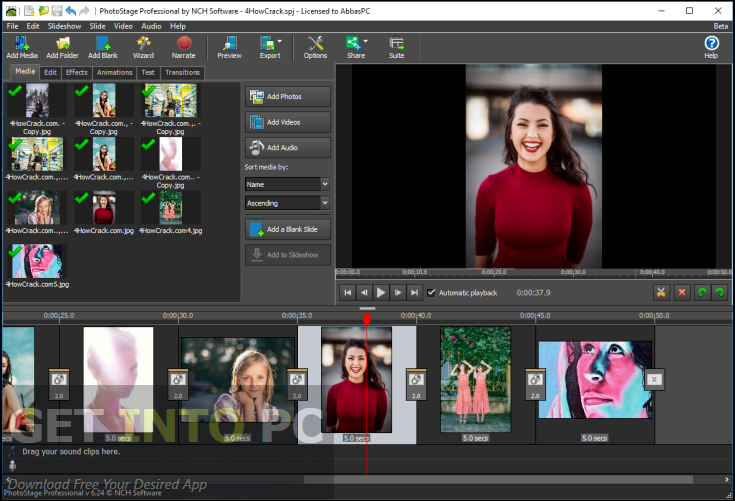Image resolution: width=735 pixels, height=501 pixels.
Task: Click the 0:00:37.9 playback time readout
Action: pyautogui.click(x=533, y=292)
